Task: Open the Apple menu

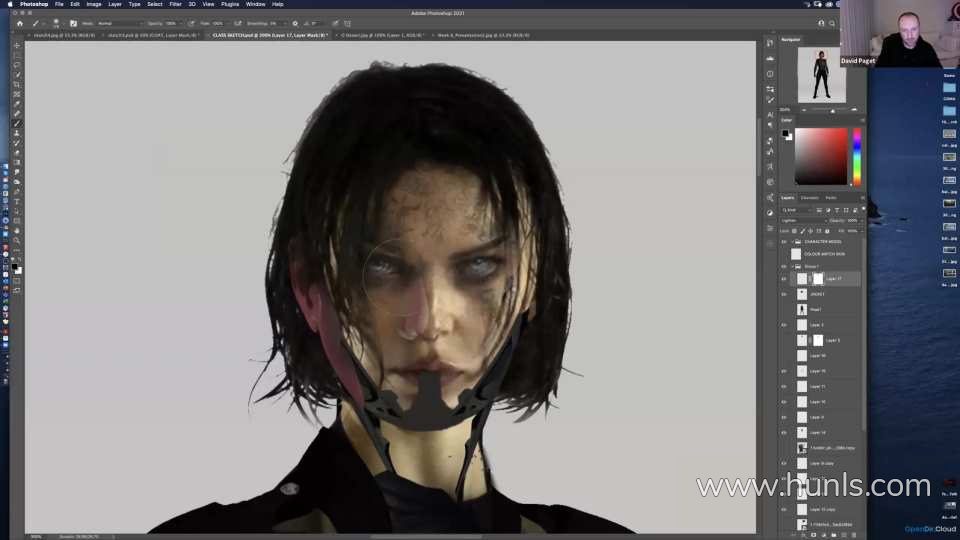Action: tap(10, 4)
